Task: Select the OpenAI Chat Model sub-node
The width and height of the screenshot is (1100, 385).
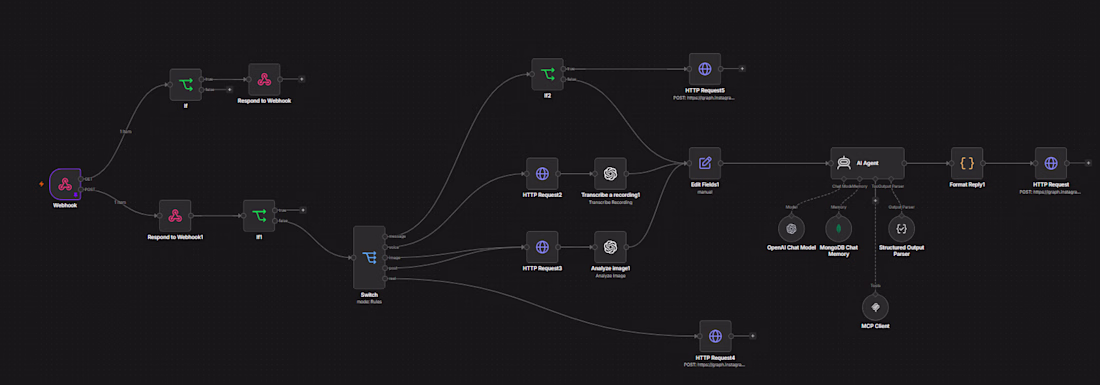Action: [x=791, y=228]
